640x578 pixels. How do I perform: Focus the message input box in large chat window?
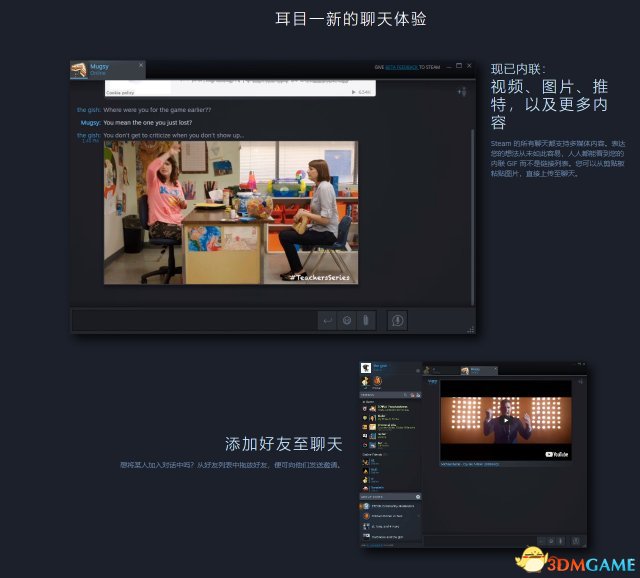[x=194, y=320]
